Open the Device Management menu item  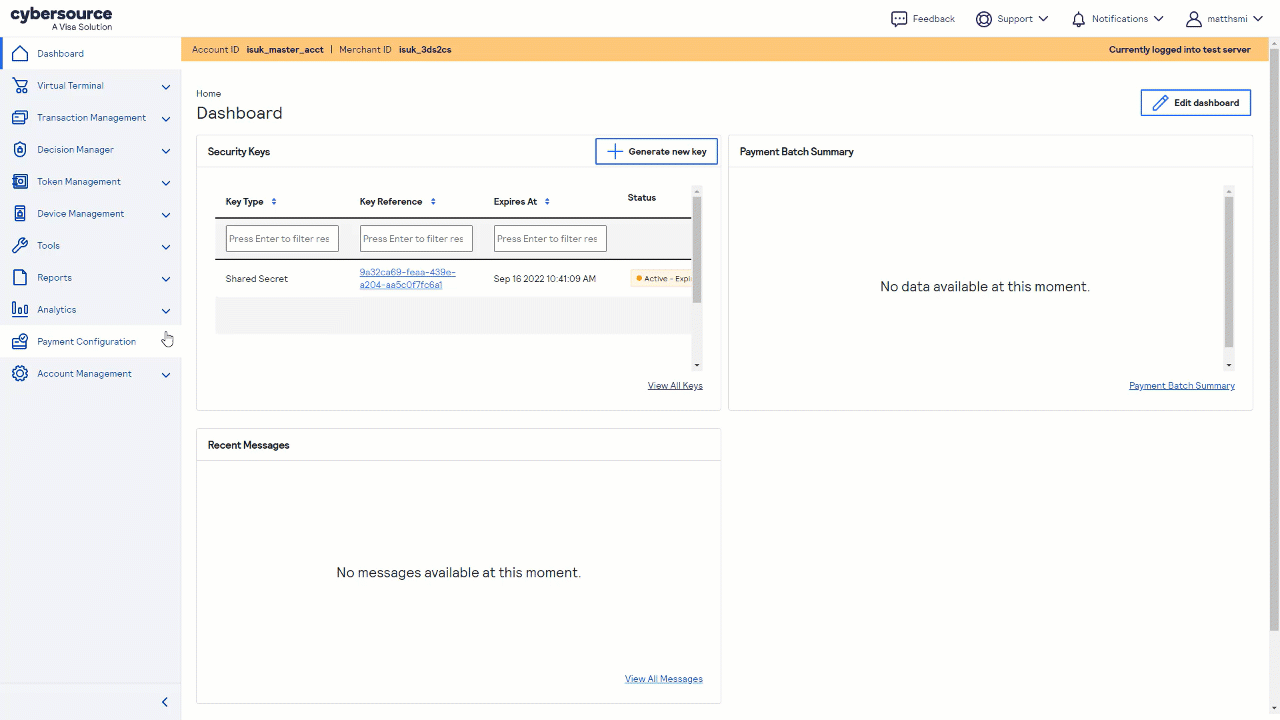coord(80,214)
